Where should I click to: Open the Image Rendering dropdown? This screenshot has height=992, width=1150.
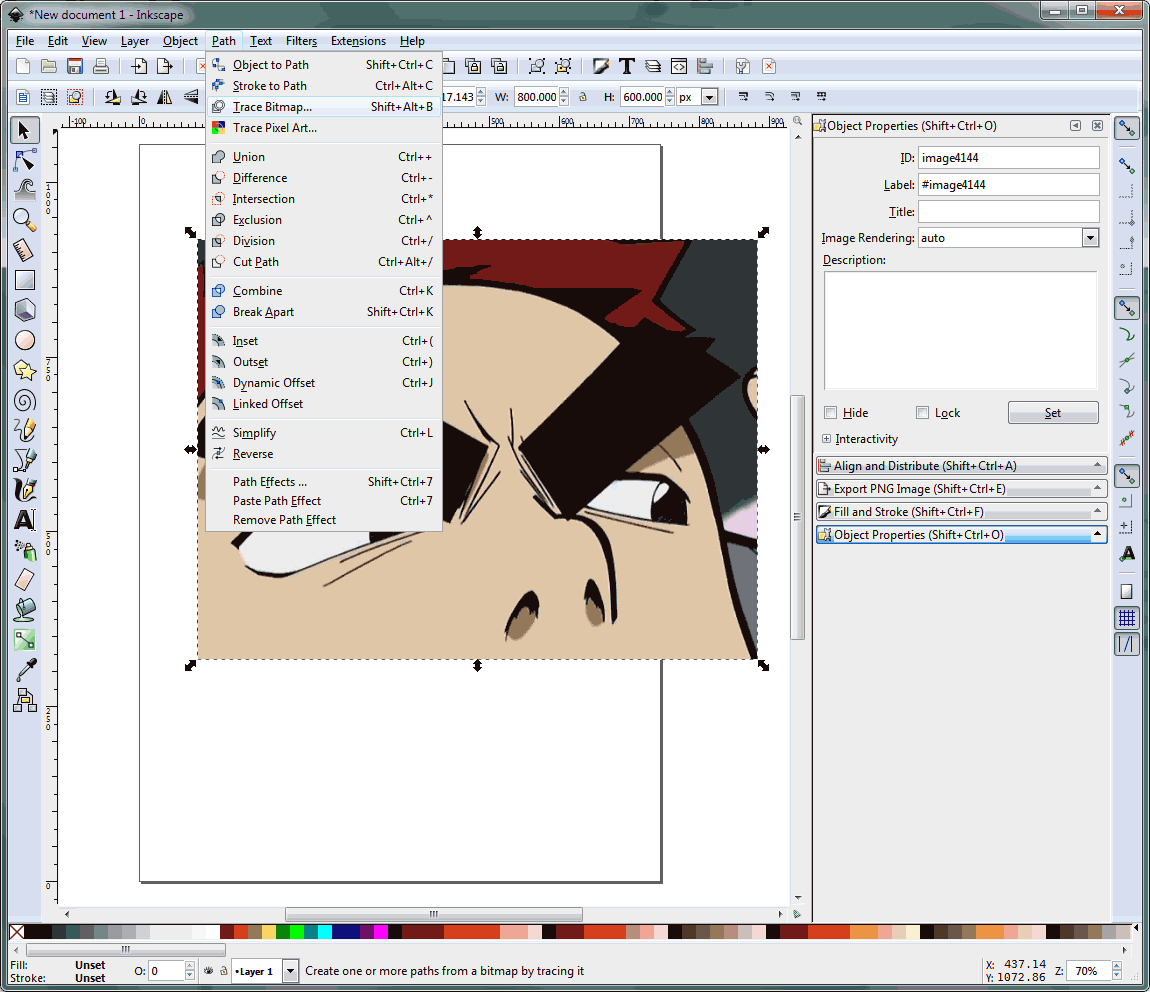coord(1090,238)
